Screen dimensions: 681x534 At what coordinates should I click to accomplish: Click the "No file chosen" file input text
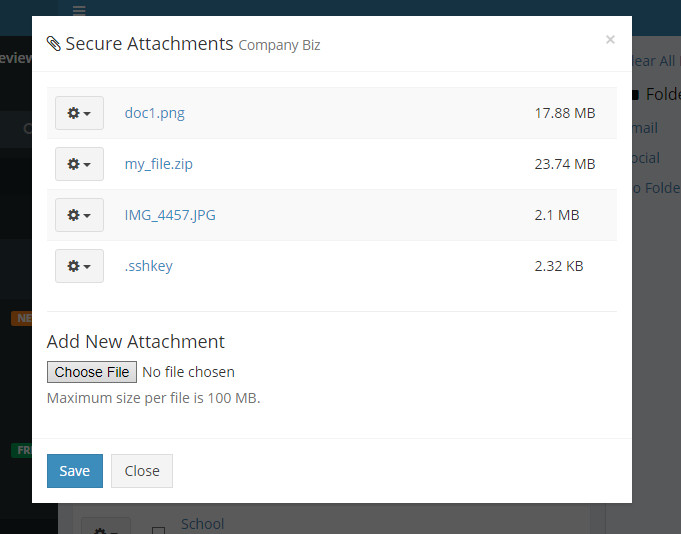pyautogui.click(x=188, y=372)
